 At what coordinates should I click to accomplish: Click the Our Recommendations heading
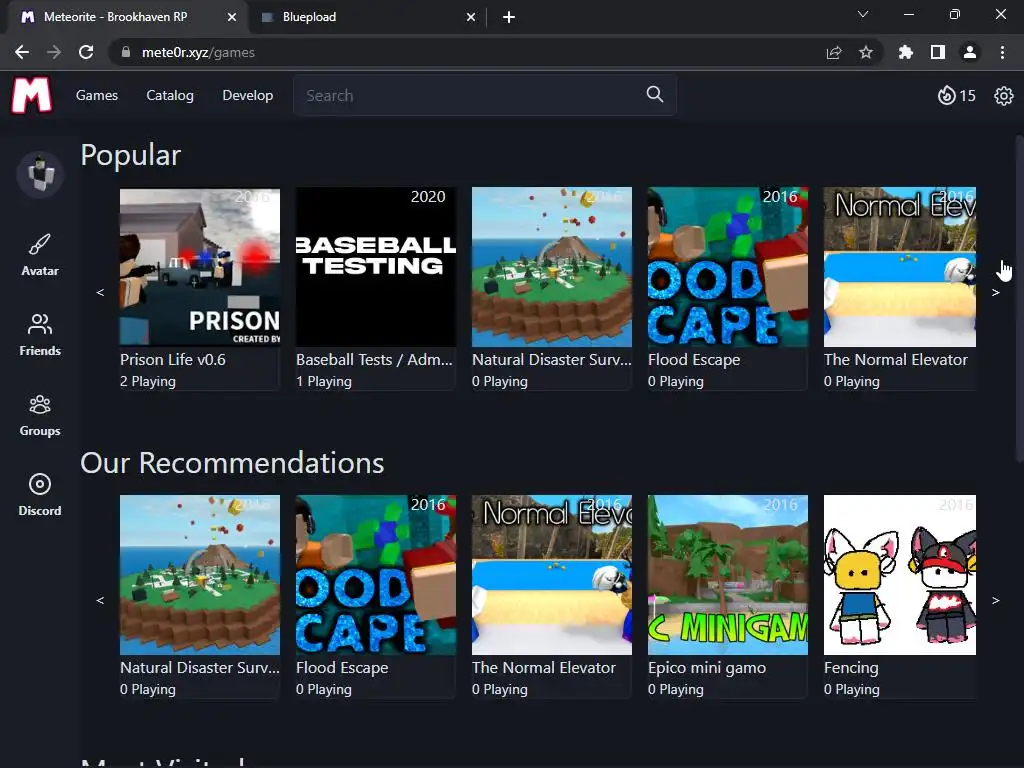(x=232, y=463)
